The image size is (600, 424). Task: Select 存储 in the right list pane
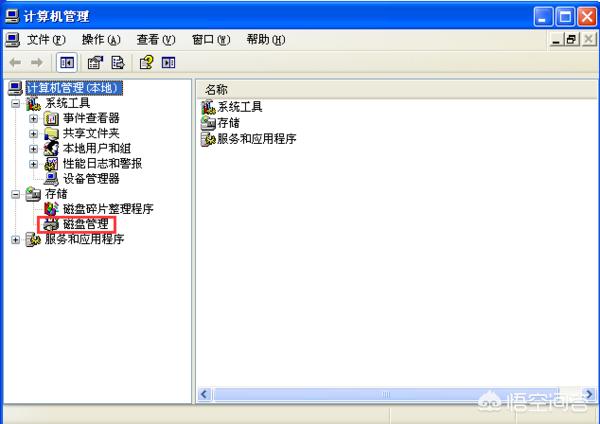(229, 123)
